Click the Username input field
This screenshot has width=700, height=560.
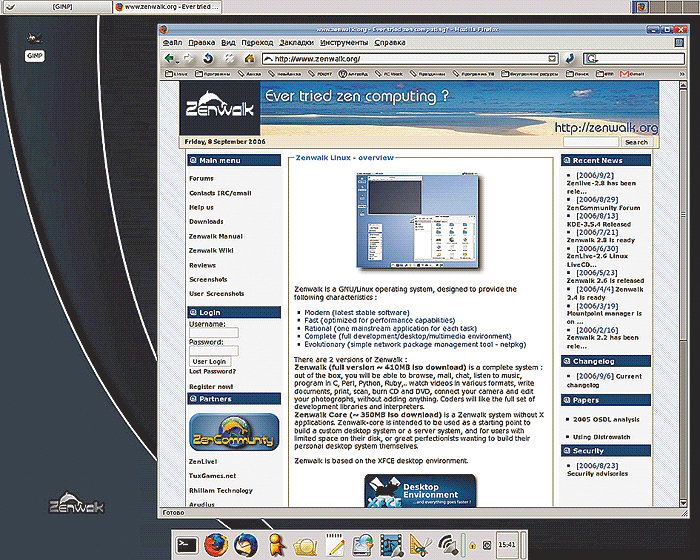pos(214,333)
